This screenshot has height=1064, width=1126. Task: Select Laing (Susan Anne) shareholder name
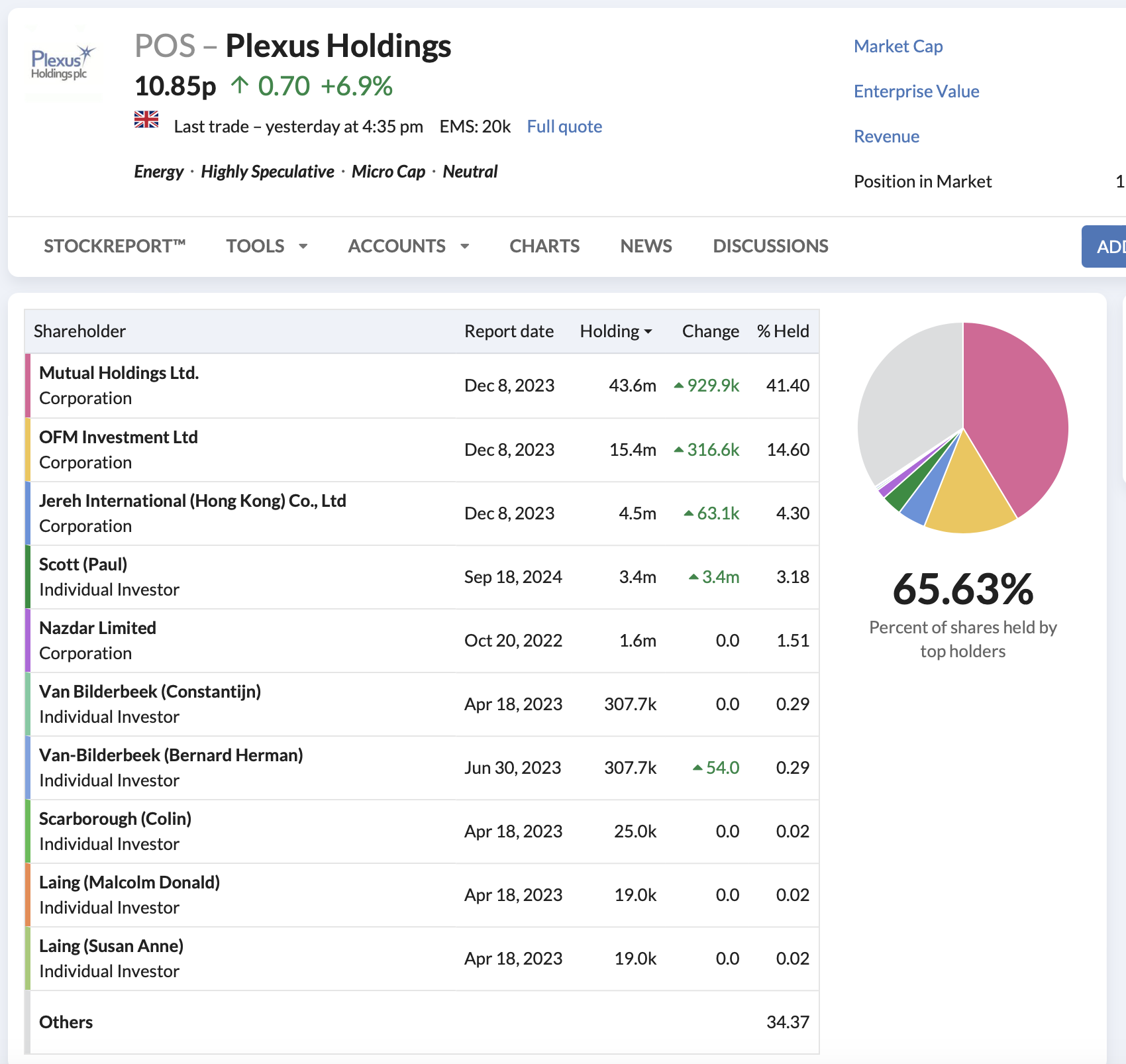(x=111, y=946)
